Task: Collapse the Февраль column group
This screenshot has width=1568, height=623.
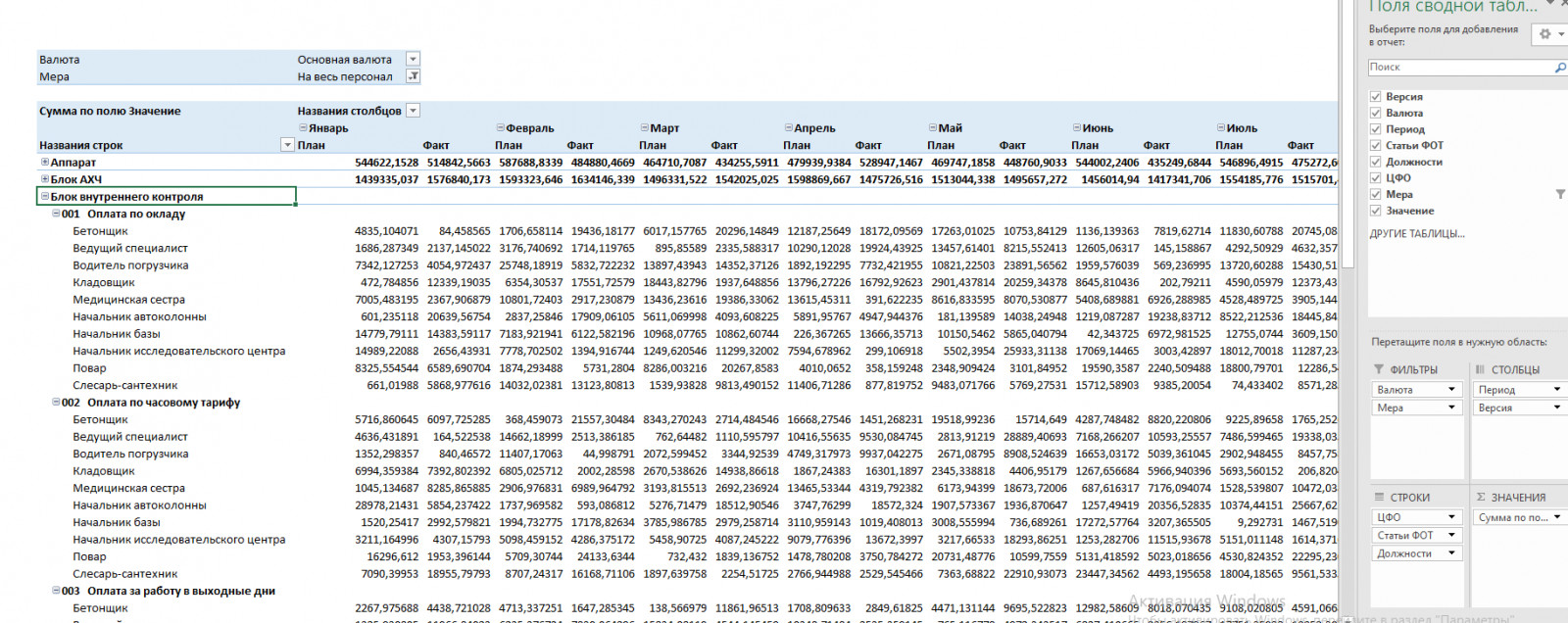Action: (x=501, y=128)
